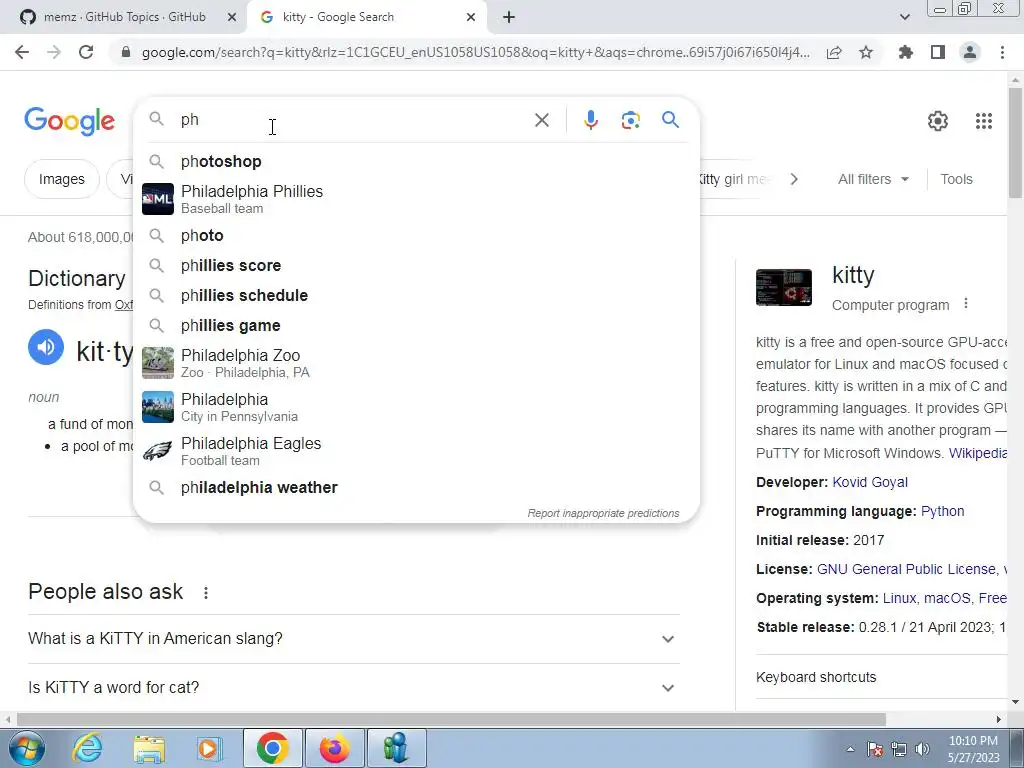
Task: Pick the 'phillies score' suggestion
Action: click(x=416, y=266)
